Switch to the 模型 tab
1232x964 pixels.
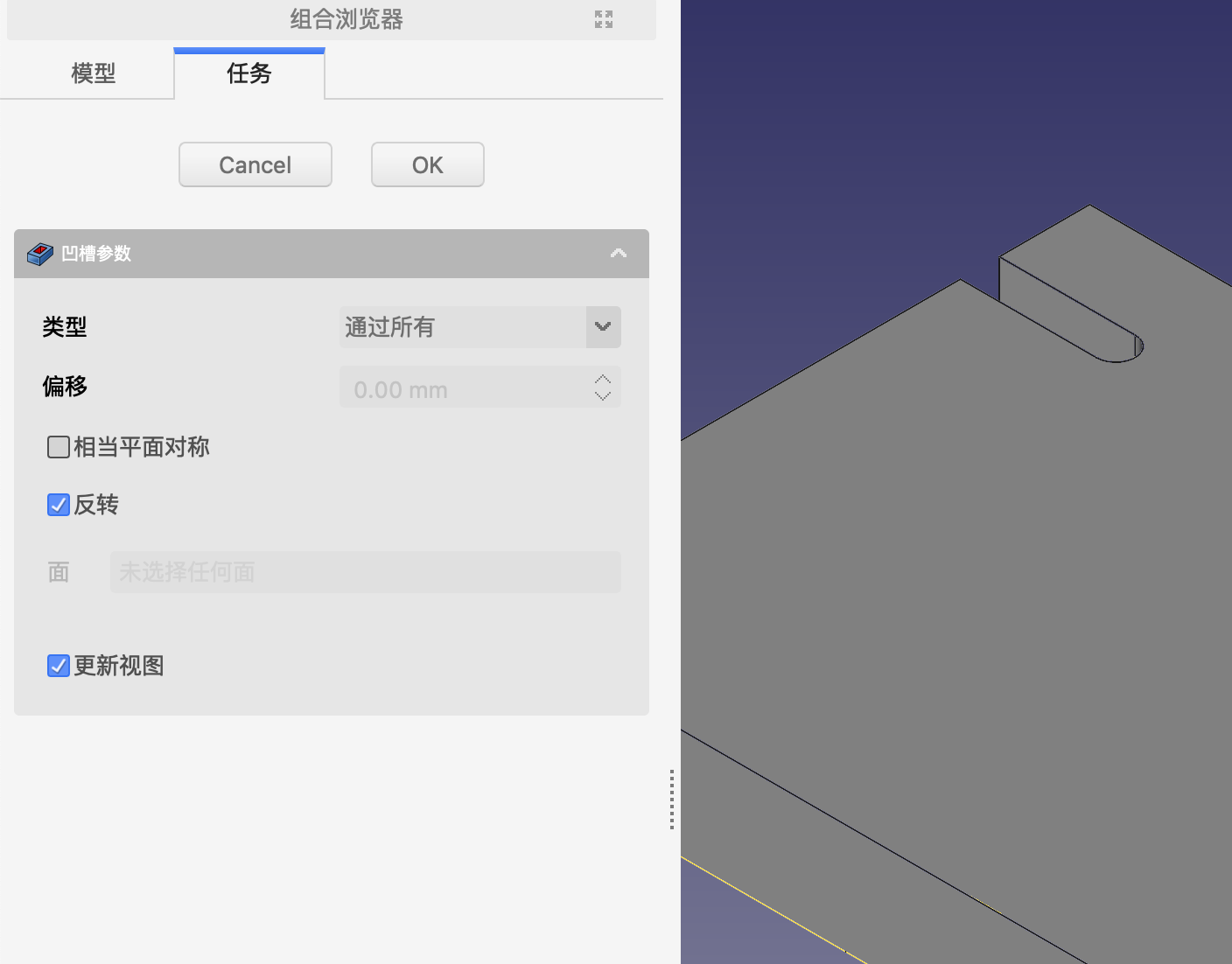[93, 73]
